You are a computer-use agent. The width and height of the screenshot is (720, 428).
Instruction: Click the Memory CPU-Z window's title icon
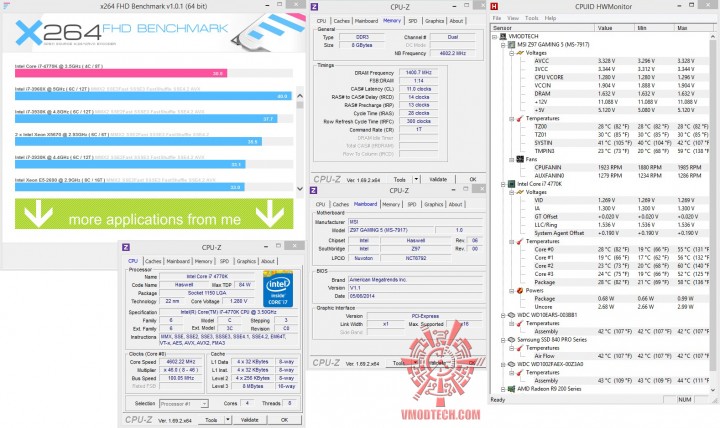tap(314, 6)
